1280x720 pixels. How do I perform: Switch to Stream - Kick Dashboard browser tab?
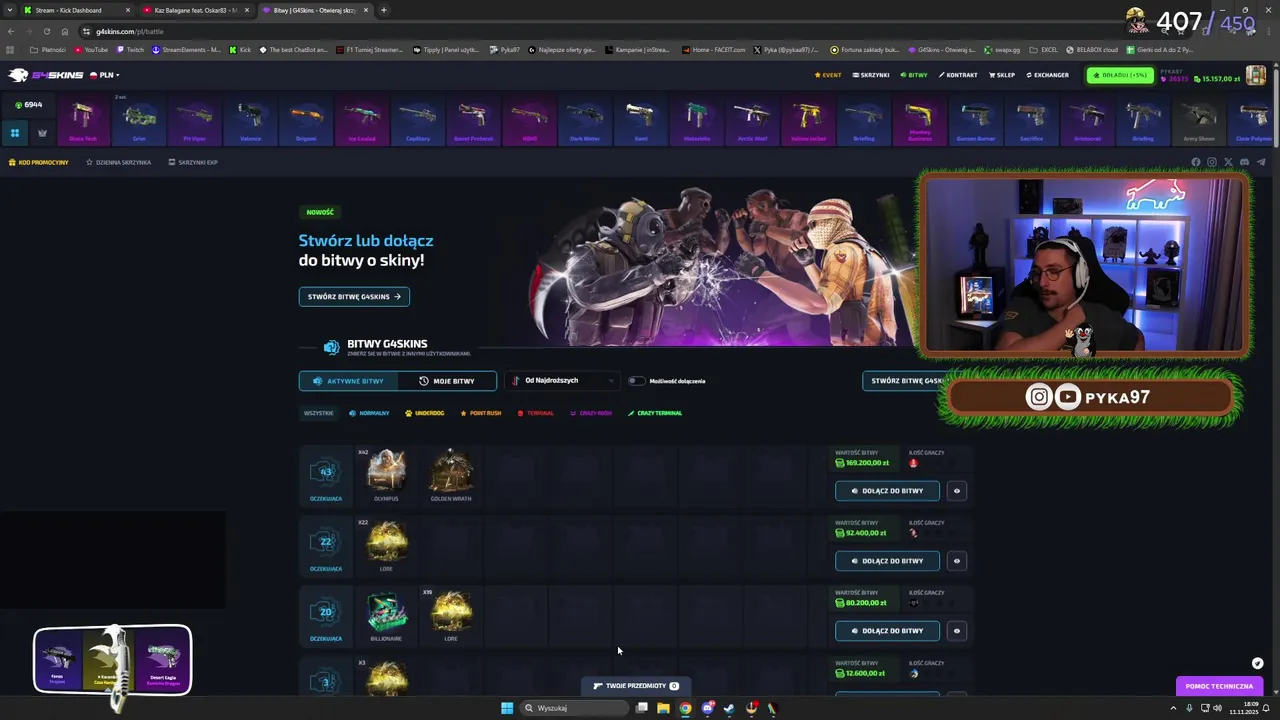(77, 10)
